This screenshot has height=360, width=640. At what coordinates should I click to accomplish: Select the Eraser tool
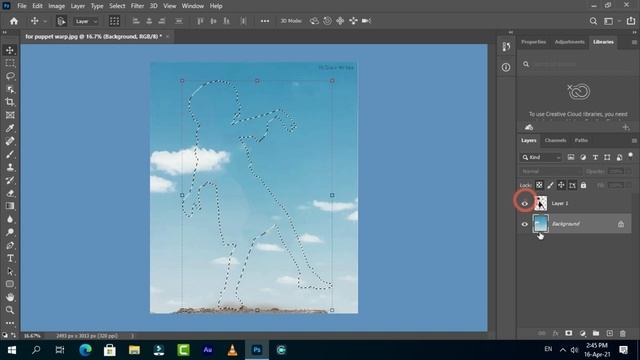(x=10, y=193)
